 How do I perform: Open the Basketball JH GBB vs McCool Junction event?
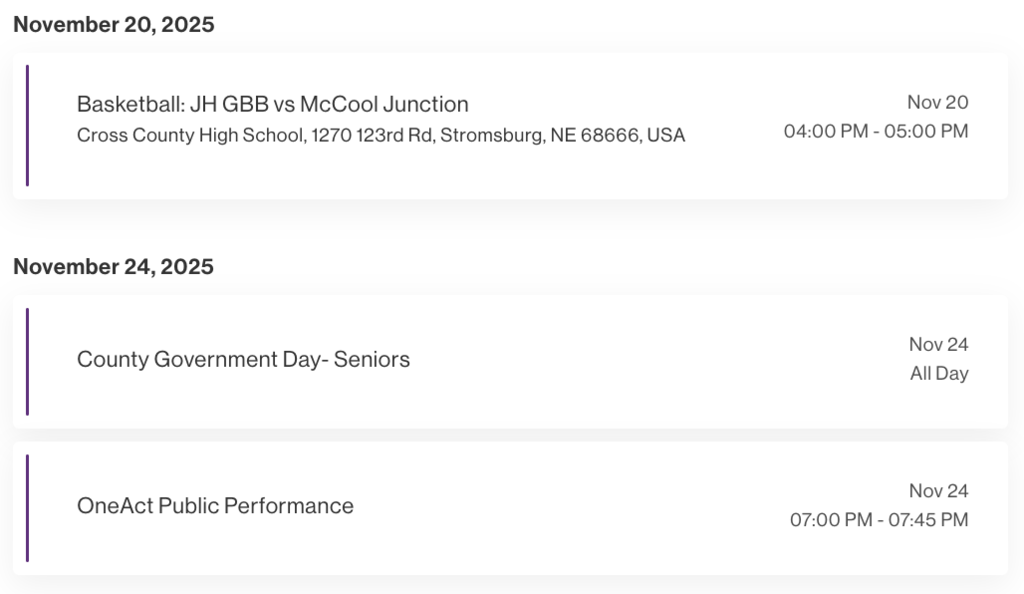pyautogui.click(x=272, y=104)
